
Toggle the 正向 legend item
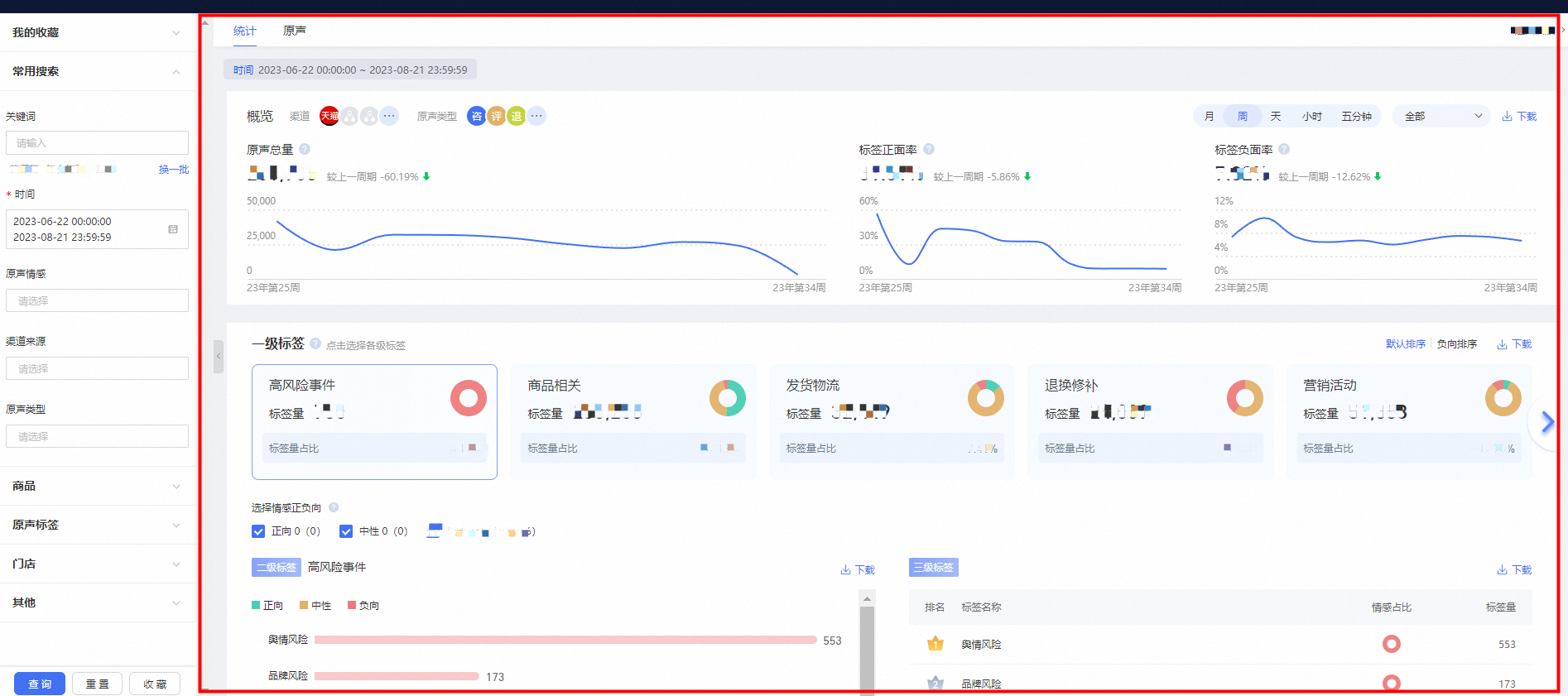[267, 606]
